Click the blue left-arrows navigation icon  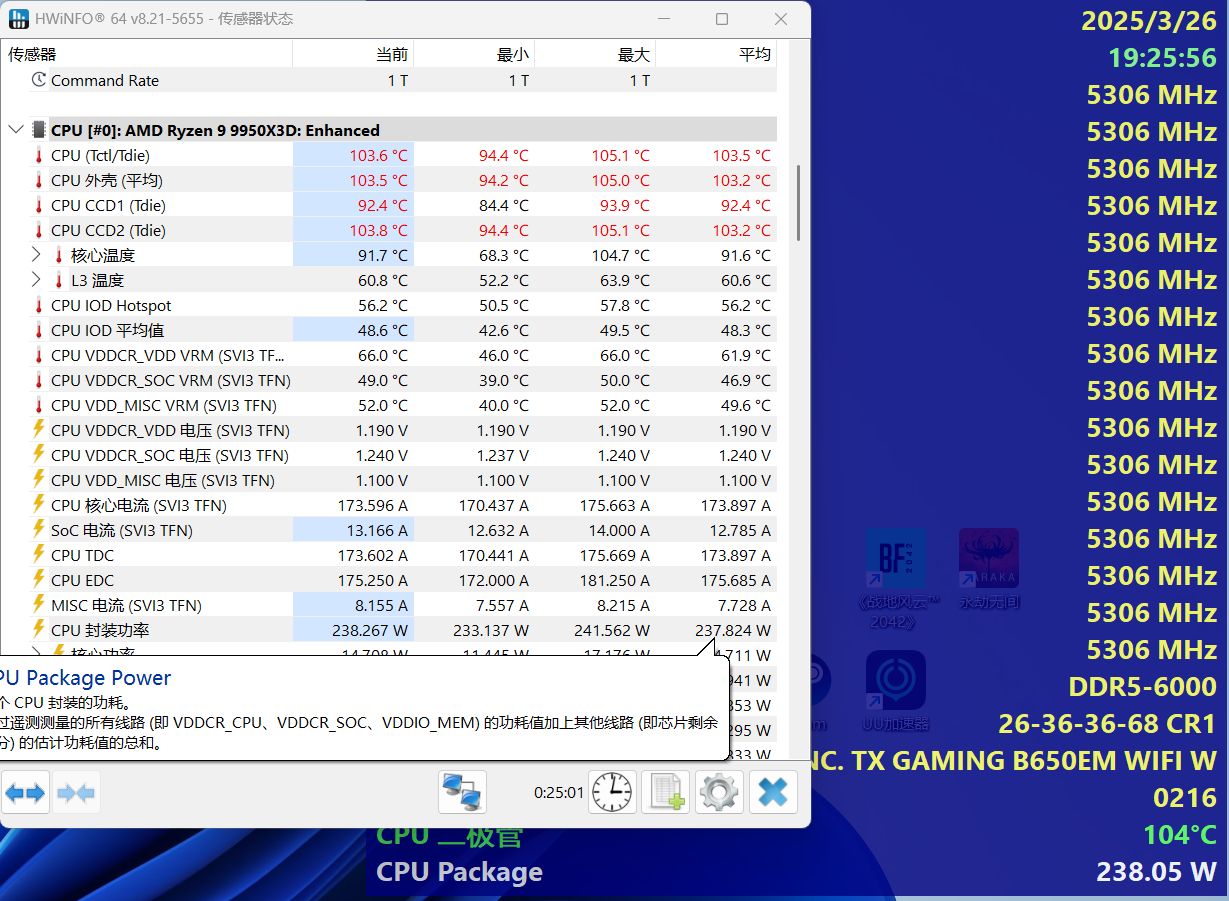25,791
